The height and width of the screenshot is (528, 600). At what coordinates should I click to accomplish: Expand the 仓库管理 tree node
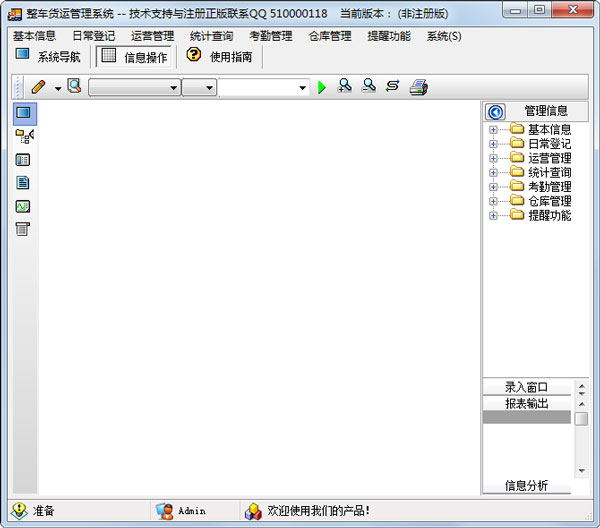493,201
